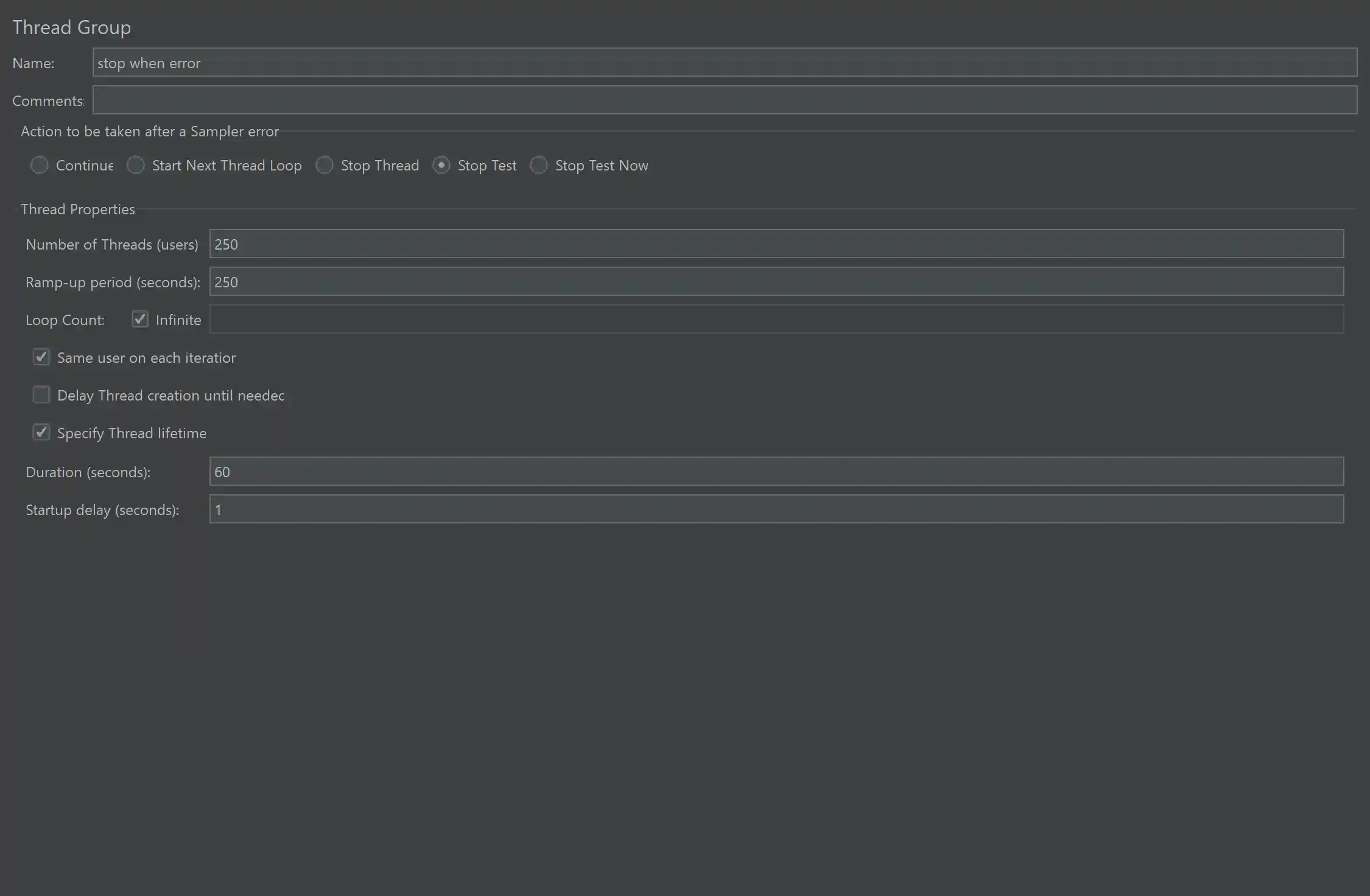The width and height of the screenshot is (1370, 896).
Task: Select the Stop Thread radio option
Action: [x=325, y=166]
